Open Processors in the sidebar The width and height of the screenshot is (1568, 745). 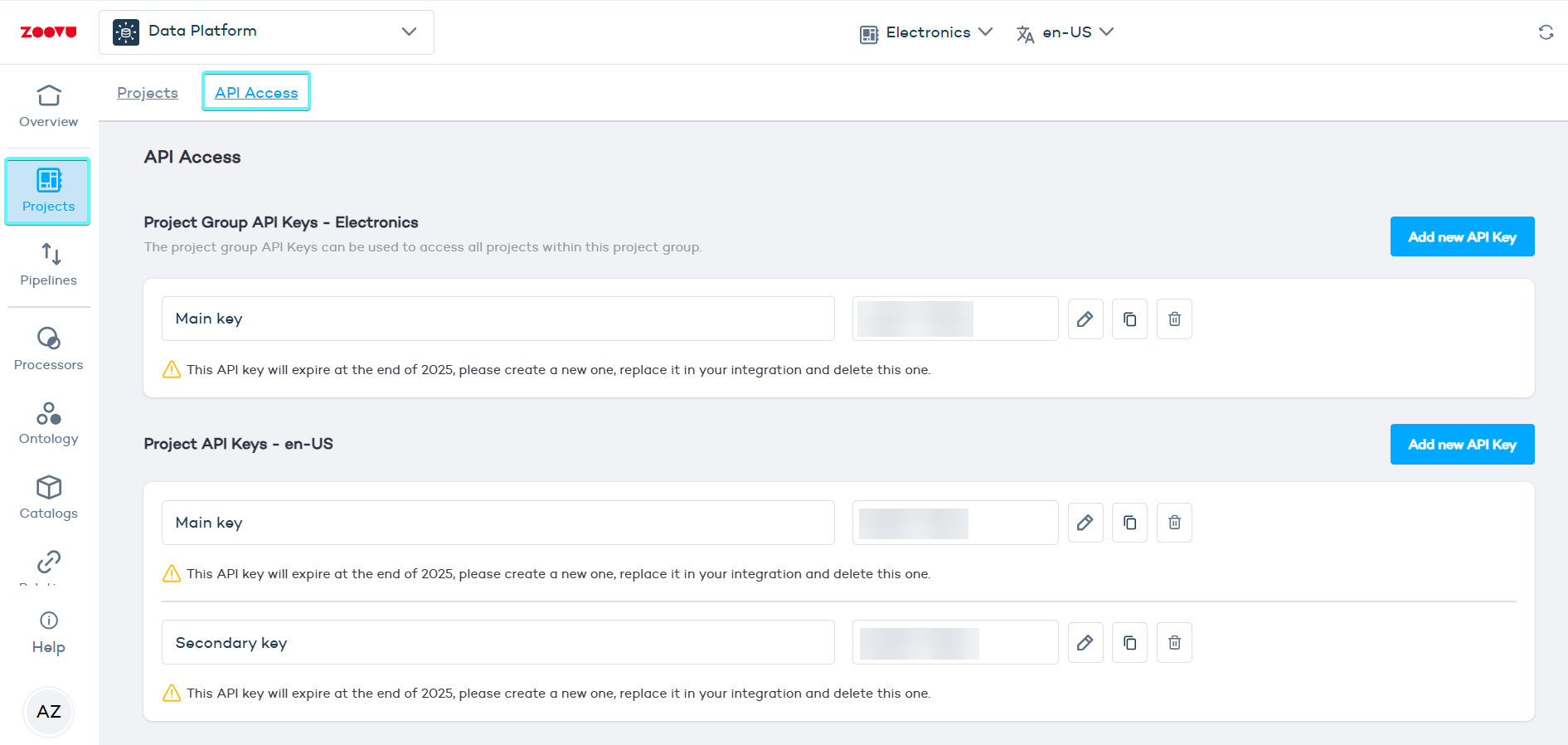coord(49,349)
